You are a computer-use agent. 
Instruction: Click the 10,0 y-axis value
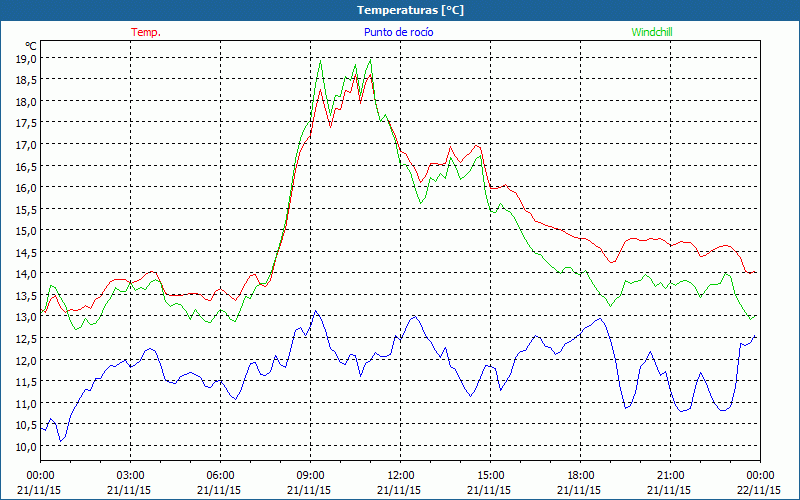pos(28,446)
